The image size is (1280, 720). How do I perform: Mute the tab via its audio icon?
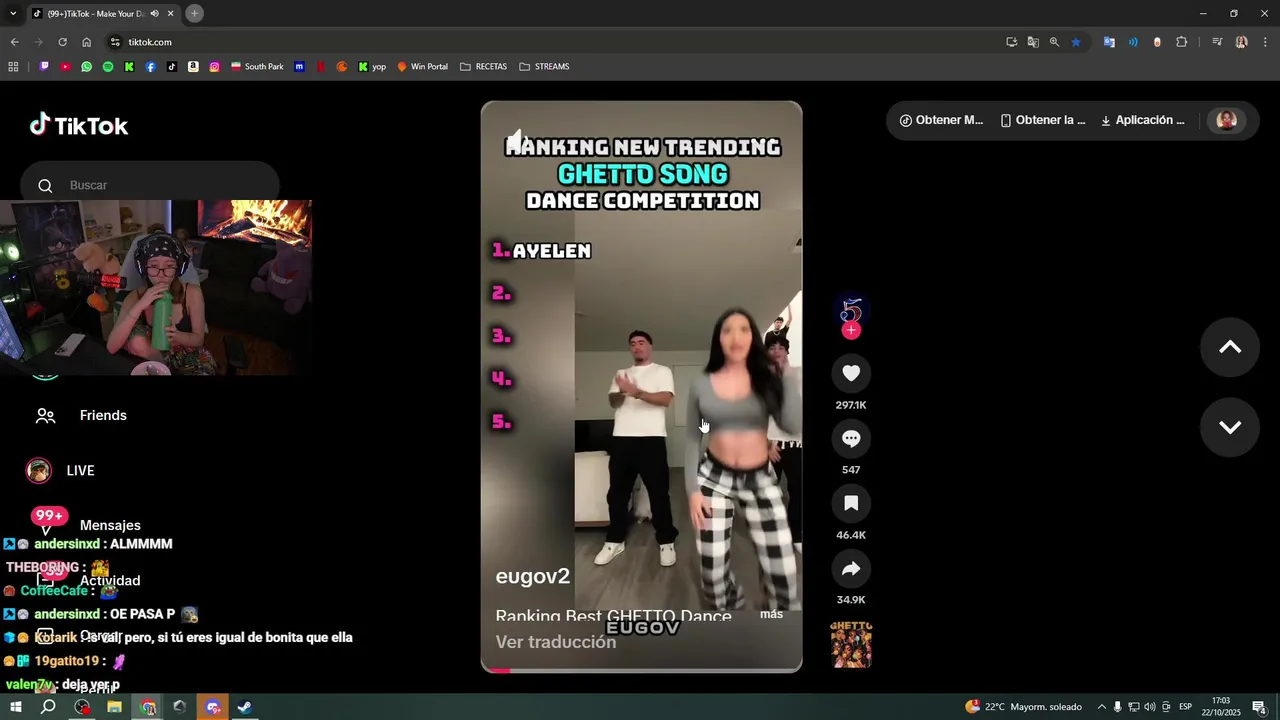pos(154,13)
